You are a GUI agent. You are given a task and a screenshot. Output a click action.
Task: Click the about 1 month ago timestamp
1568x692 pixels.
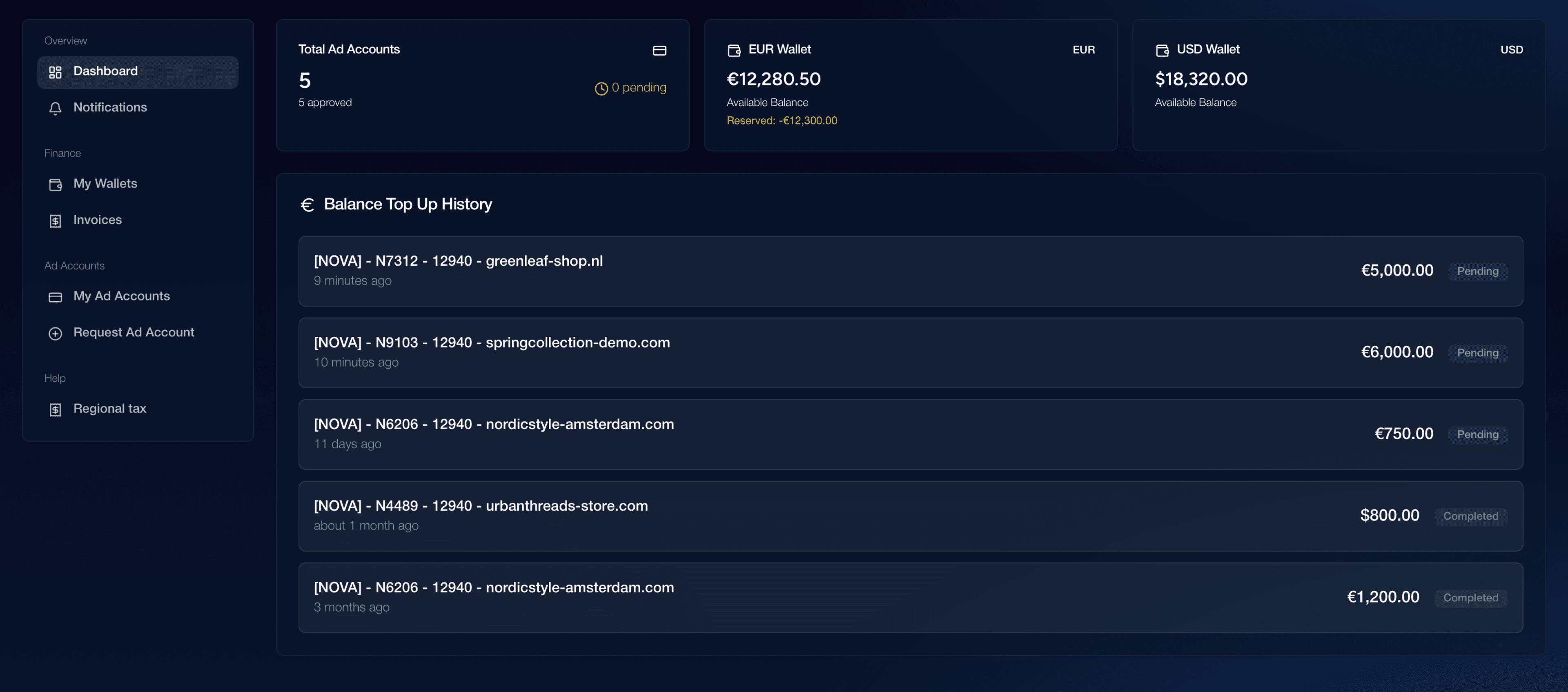coord(366,525)
